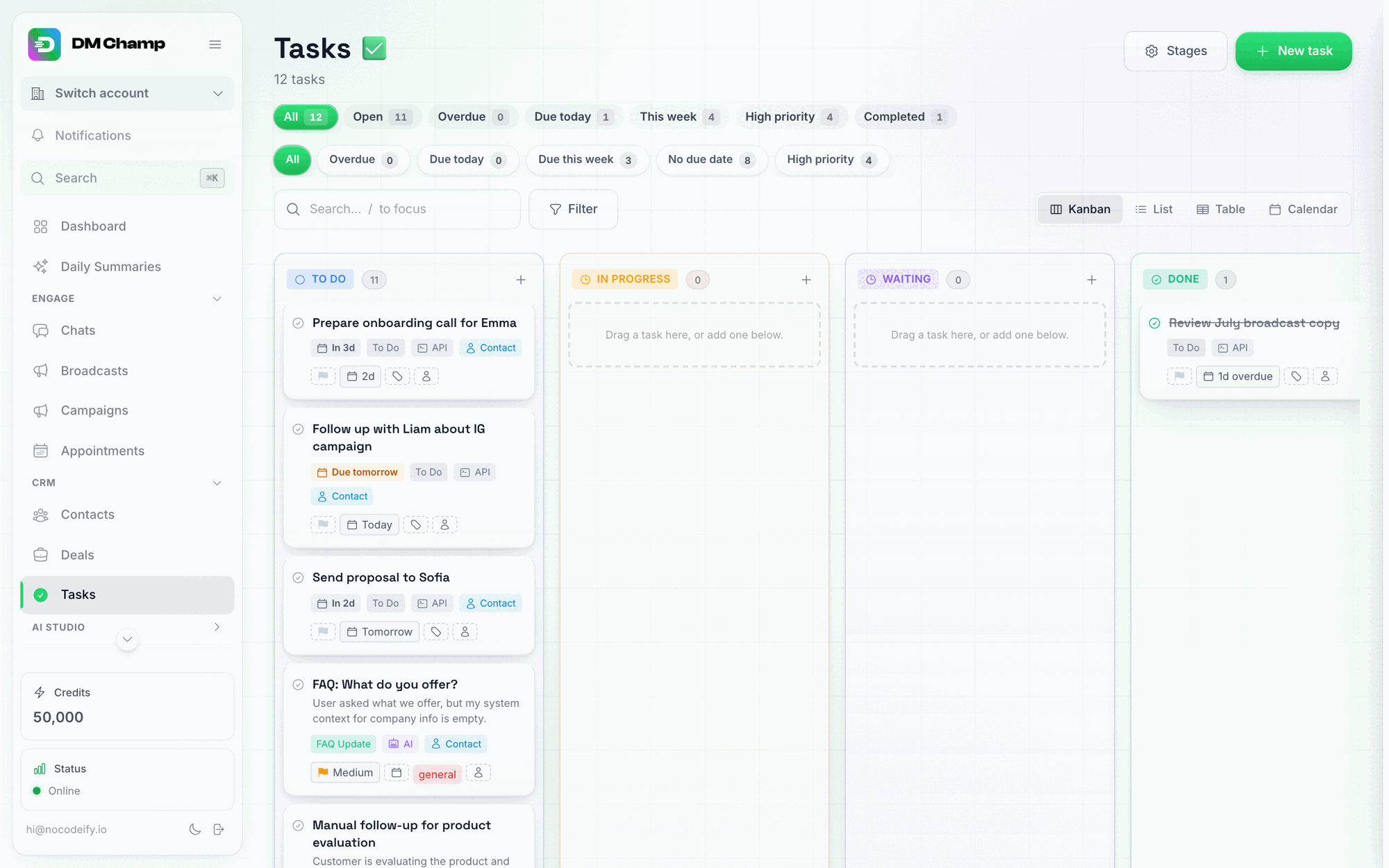The width and height of the screenshot is (1389, 868).
Task: Add tag to Review July broadcast task
Action: click(1296, 376)
